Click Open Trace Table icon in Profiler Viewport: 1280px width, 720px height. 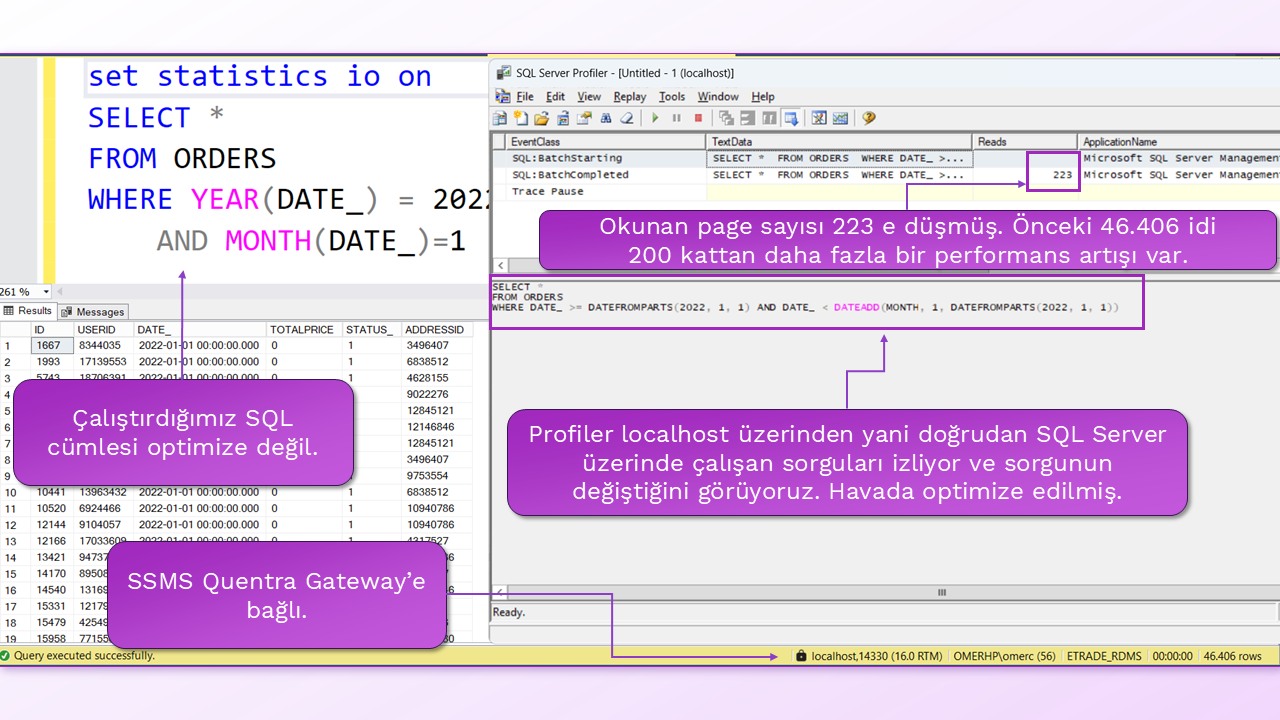click(x=563, y=118)
